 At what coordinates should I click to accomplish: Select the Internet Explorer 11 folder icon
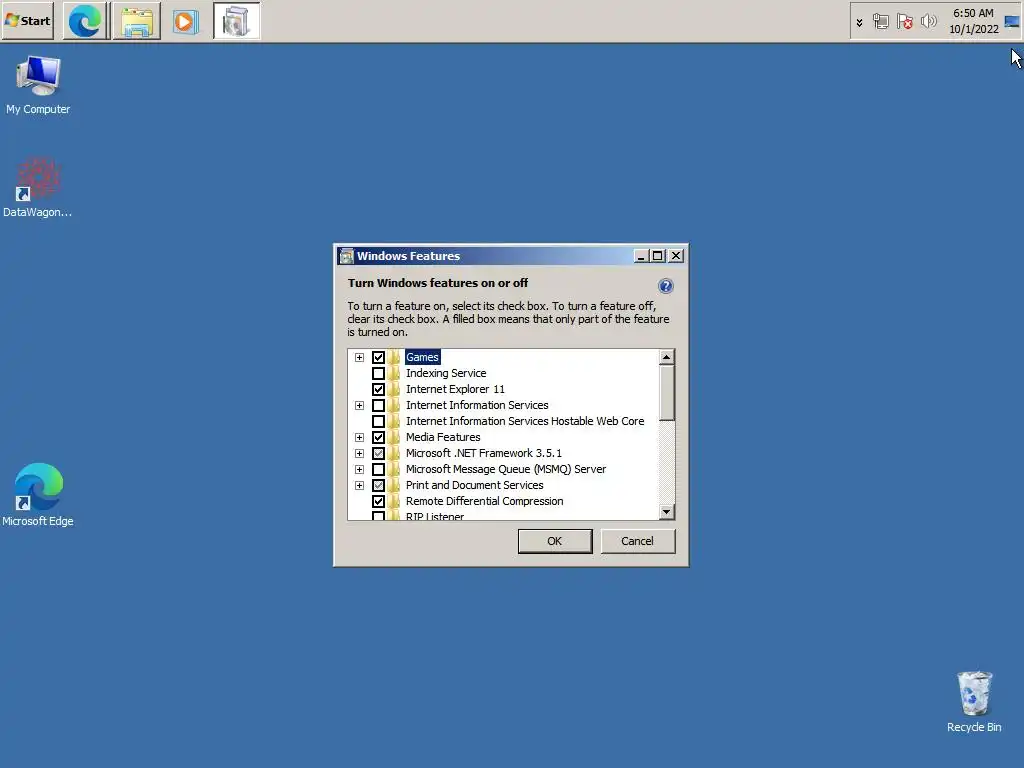tap(394, 389)
